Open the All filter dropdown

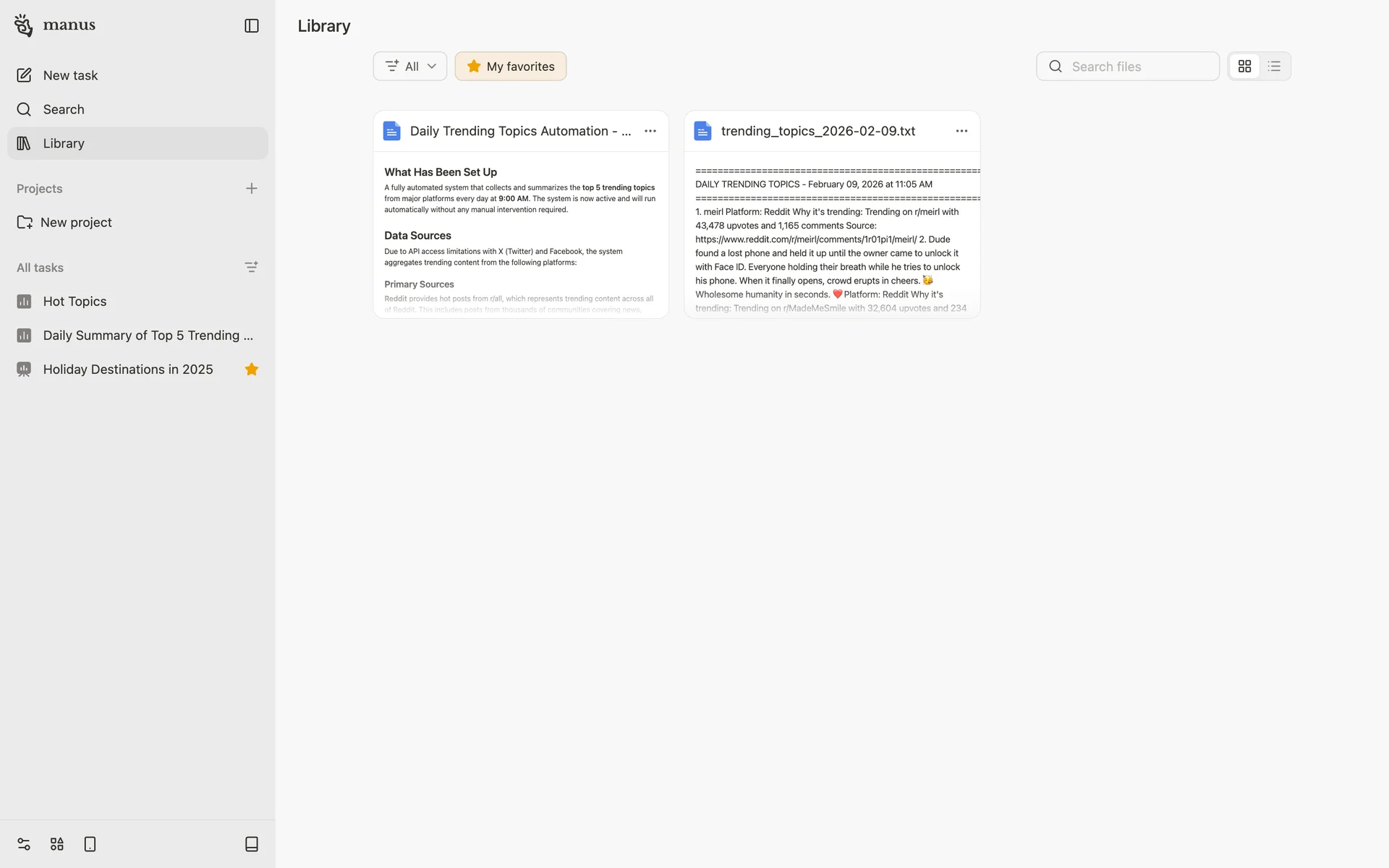pos(410,67)
